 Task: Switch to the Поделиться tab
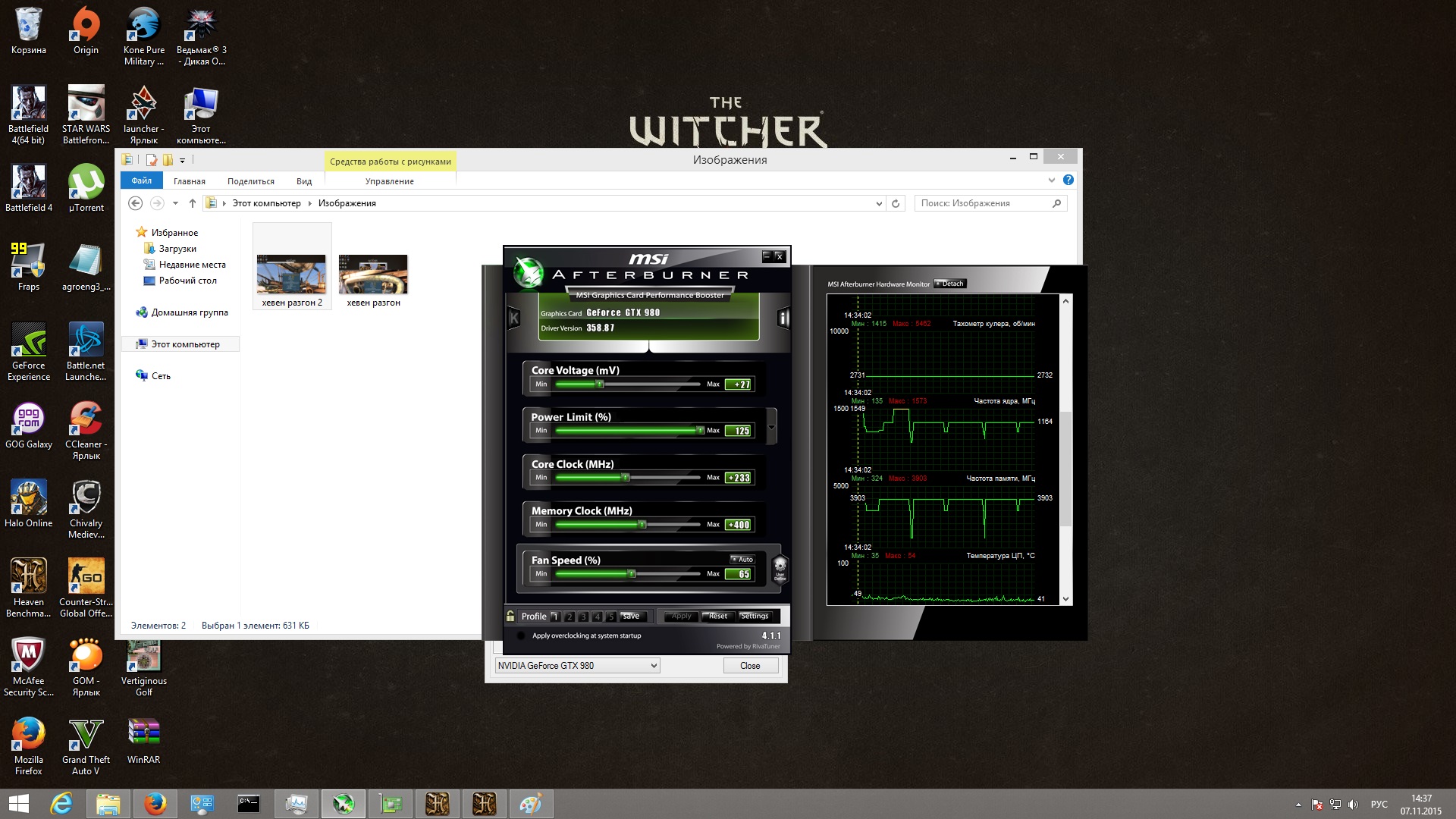[x=250, y=181]
